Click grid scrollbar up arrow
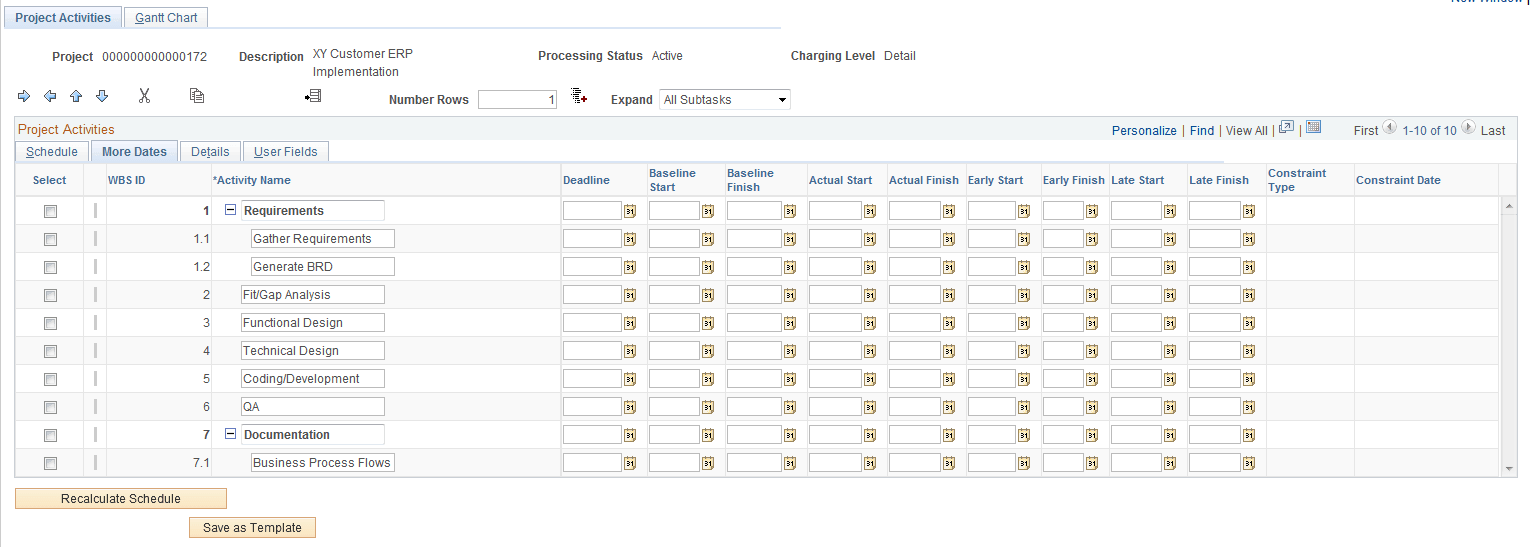Screen dimensions: 1532x547 click(x=1510, y=205)
